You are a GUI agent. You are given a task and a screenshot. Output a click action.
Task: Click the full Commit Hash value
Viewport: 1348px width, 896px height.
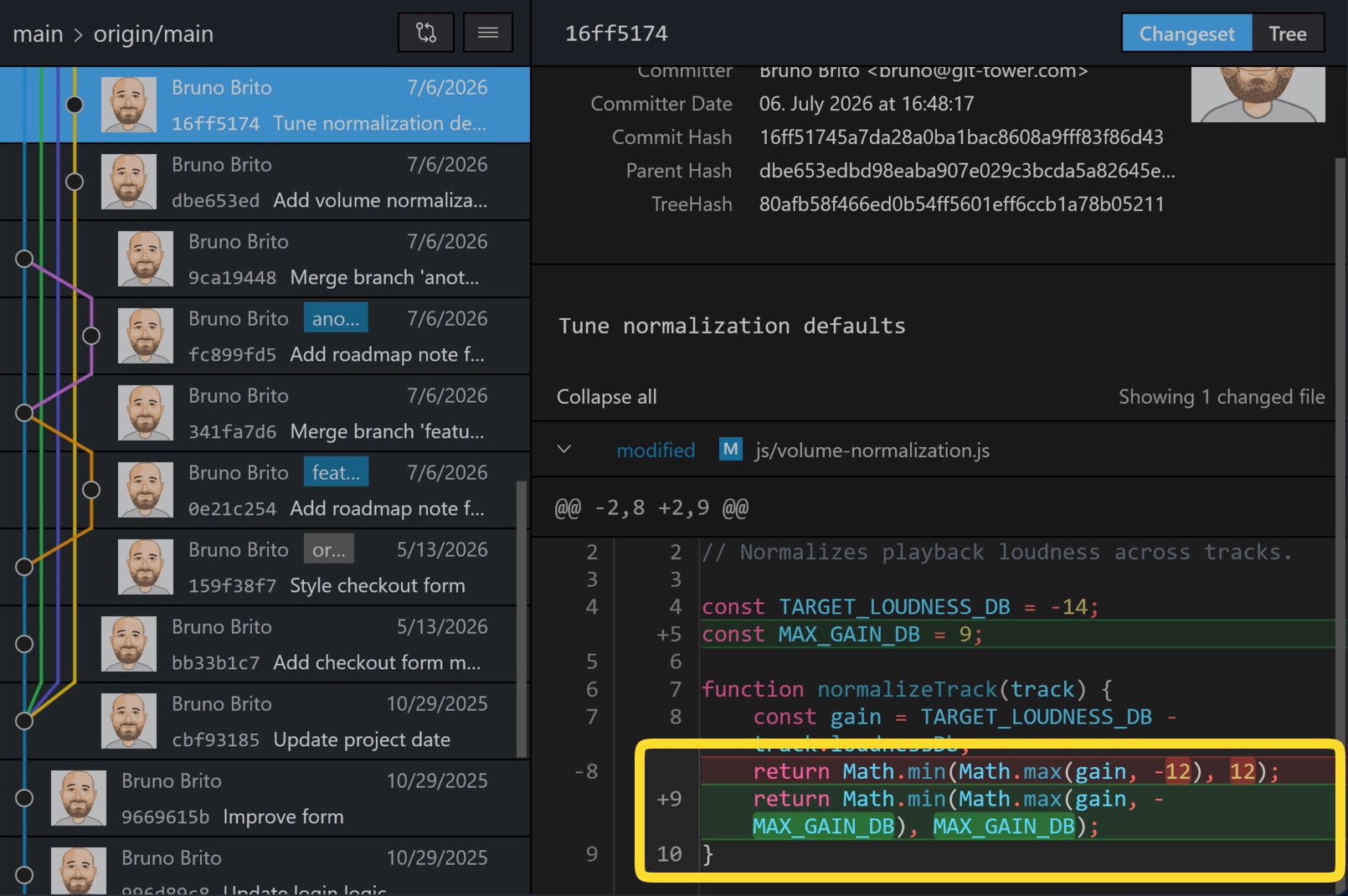click(961, 137)
